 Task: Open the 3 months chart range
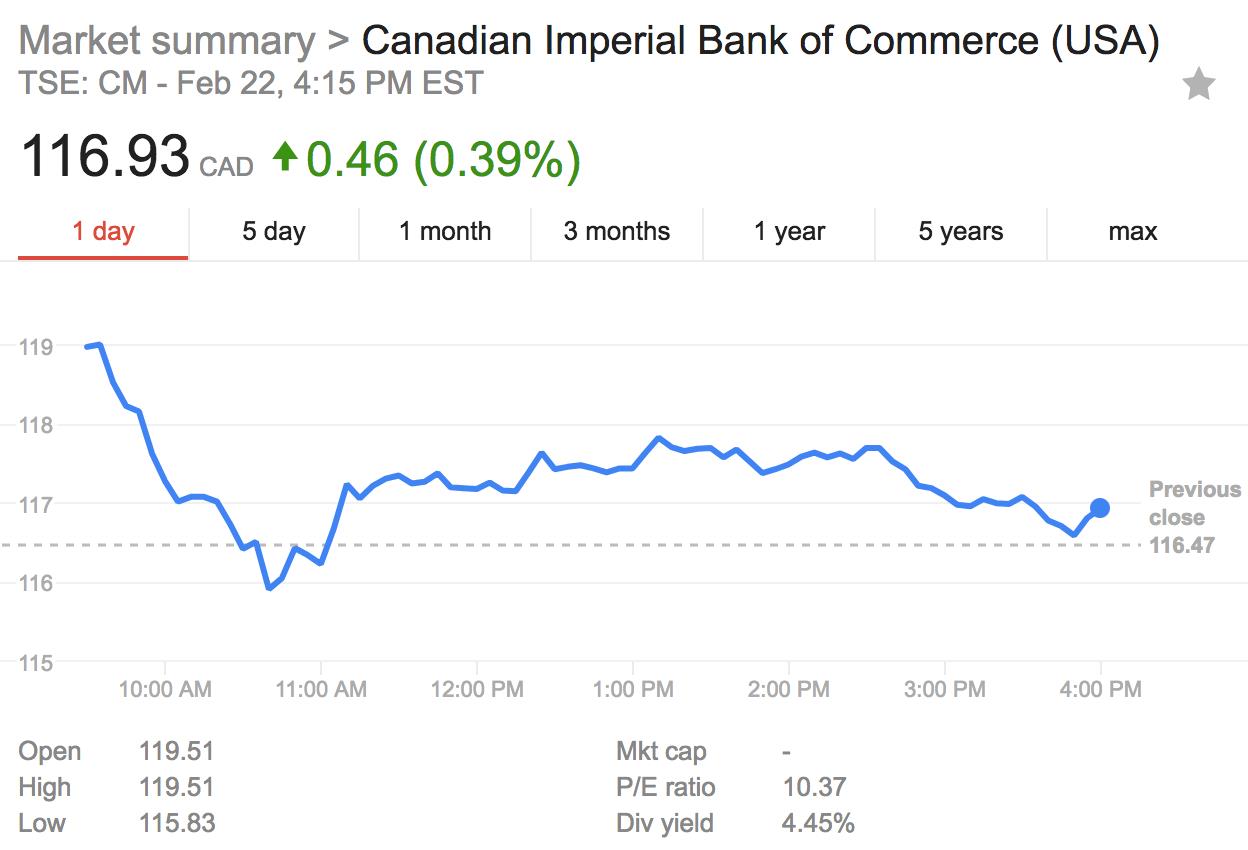tap(617, 232)
